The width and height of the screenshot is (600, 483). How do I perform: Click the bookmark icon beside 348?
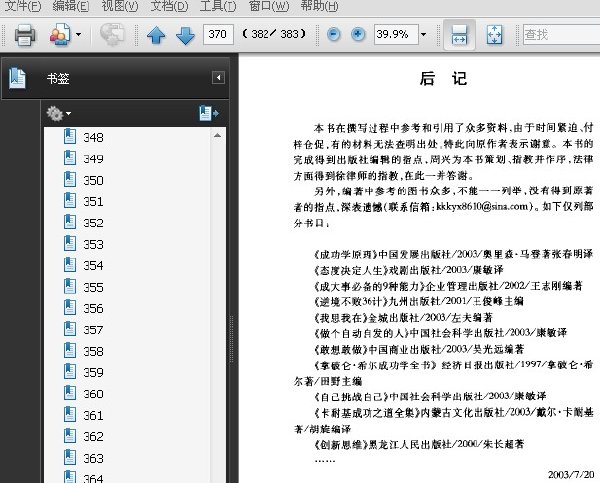[70, 136]
